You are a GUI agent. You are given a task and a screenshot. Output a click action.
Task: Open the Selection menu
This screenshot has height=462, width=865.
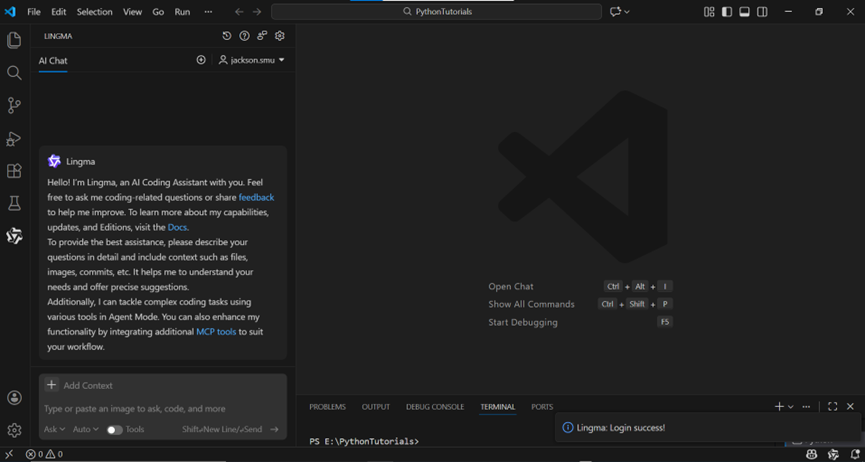94,12
